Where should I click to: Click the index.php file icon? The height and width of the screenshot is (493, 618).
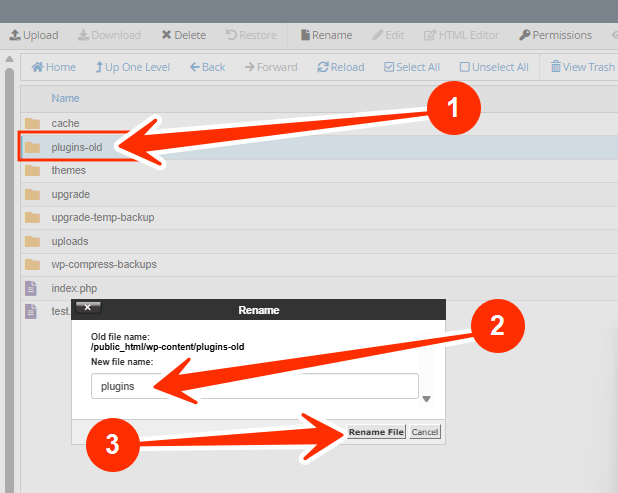tap(31, 288)
